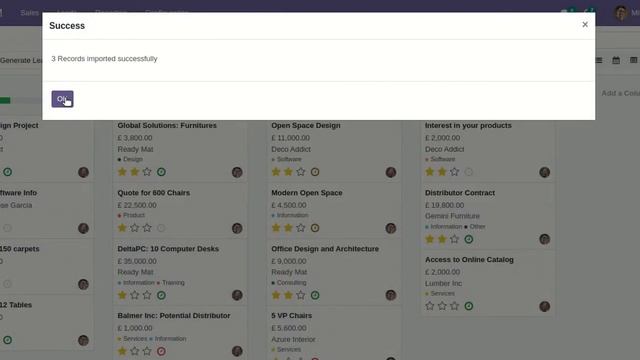Click salesperson avatar on Quote for 600 Chairs
Screen dimensions: 640x360
pos(237,228)
